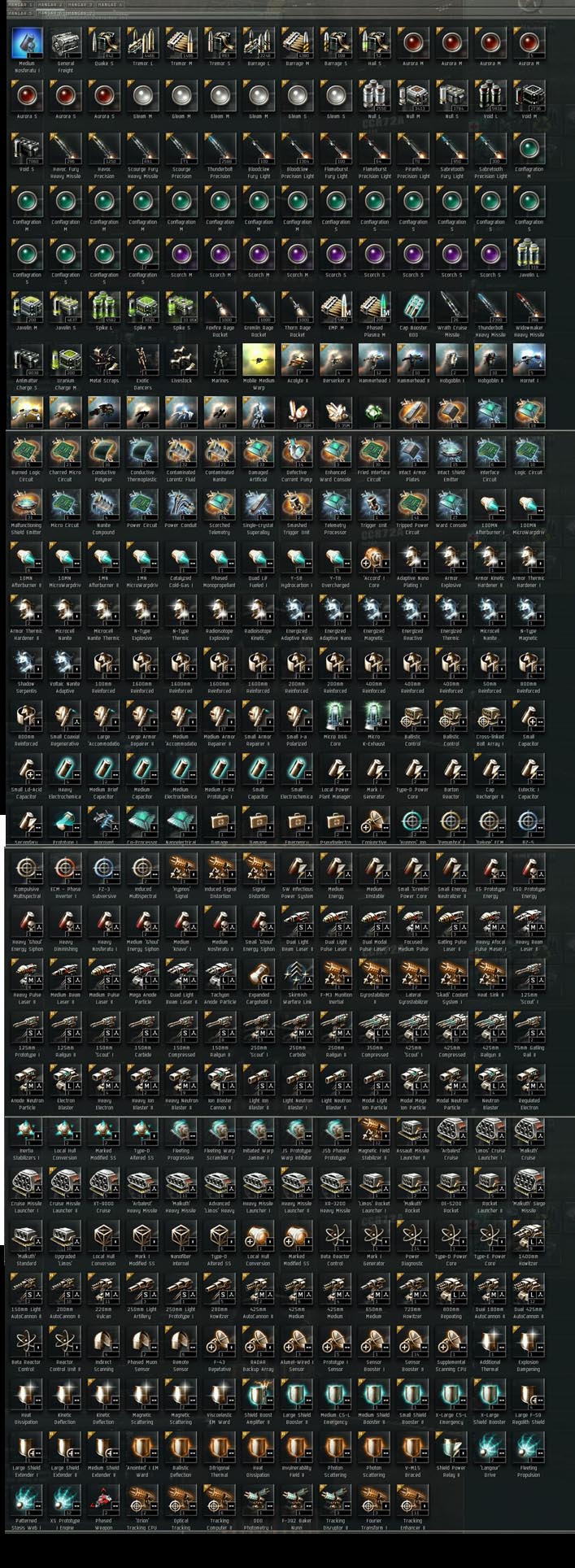Open the Hangar 4 tab
575x1568 pixels.
click(x=110, y=5)
